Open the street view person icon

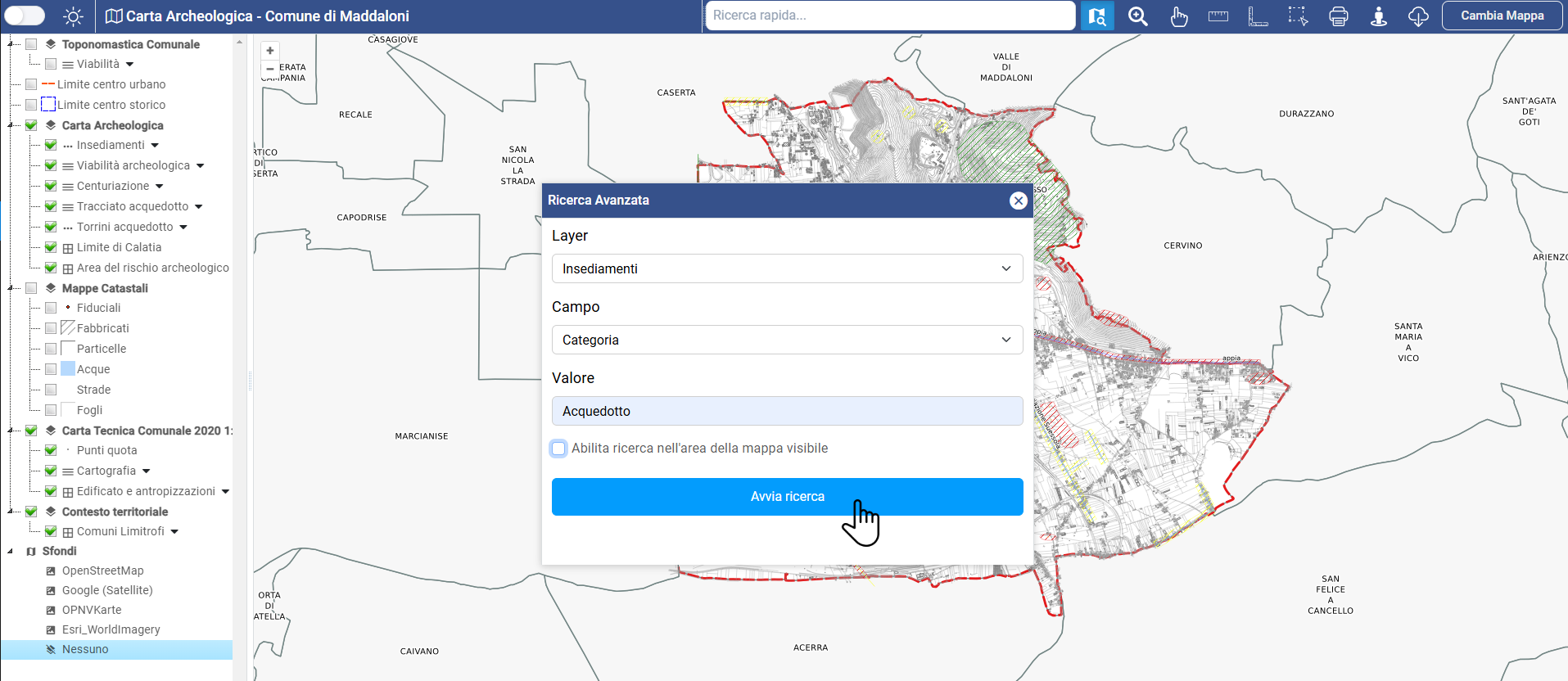(1379, 16)
